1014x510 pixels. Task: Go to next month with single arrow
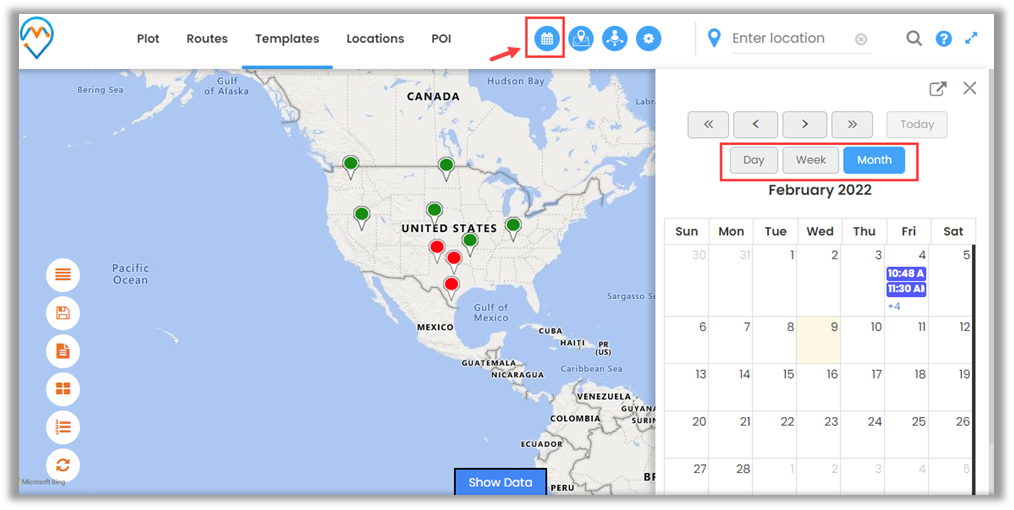pos(804,124)
